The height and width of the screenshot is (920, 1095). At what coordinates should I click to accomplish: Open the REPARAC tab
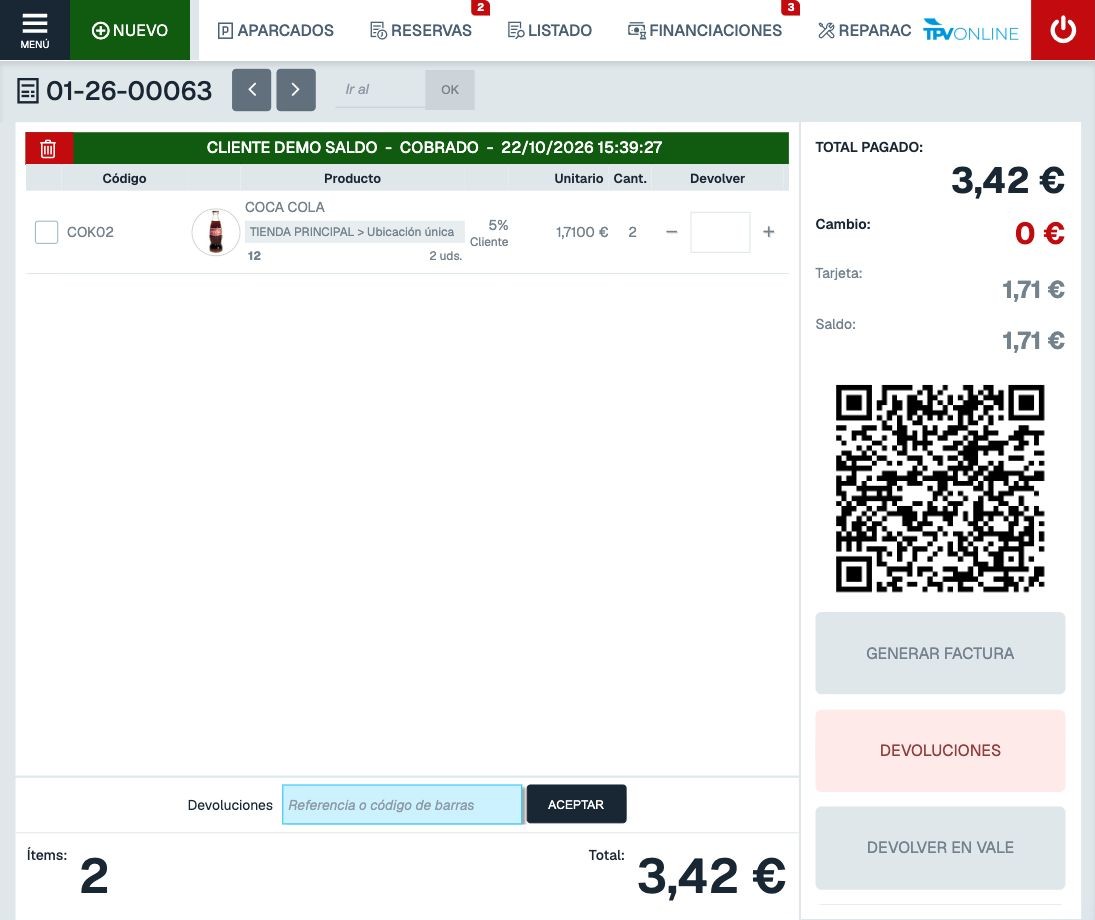pos(865,30)
